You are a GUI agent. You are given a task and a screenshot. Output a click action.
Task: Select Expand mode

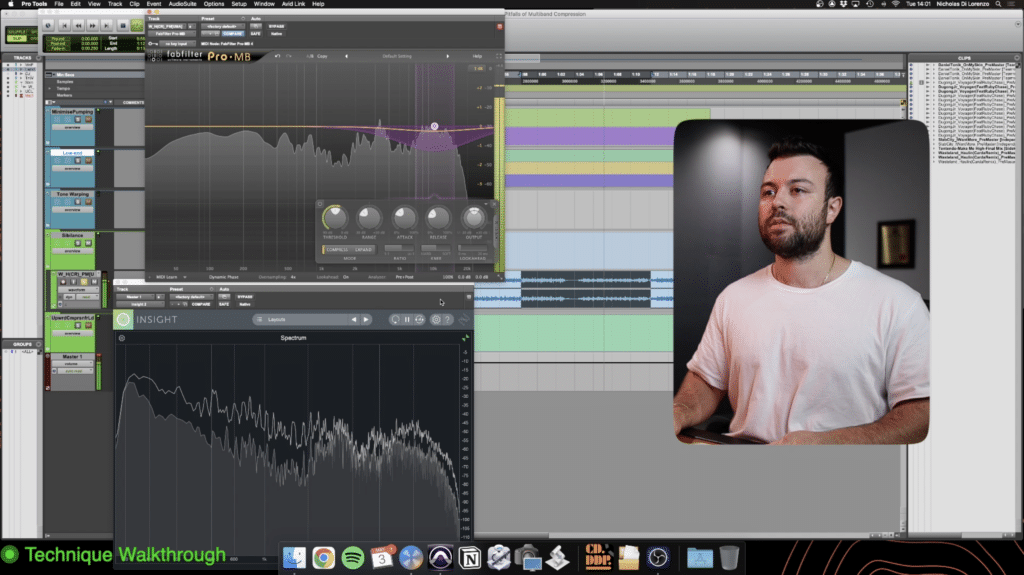[x=363, y=250]
